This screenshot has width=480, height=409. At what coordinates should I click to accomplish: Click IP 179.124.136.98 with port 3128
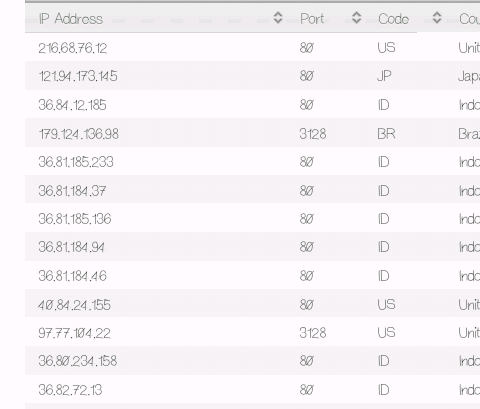point(79,134)
